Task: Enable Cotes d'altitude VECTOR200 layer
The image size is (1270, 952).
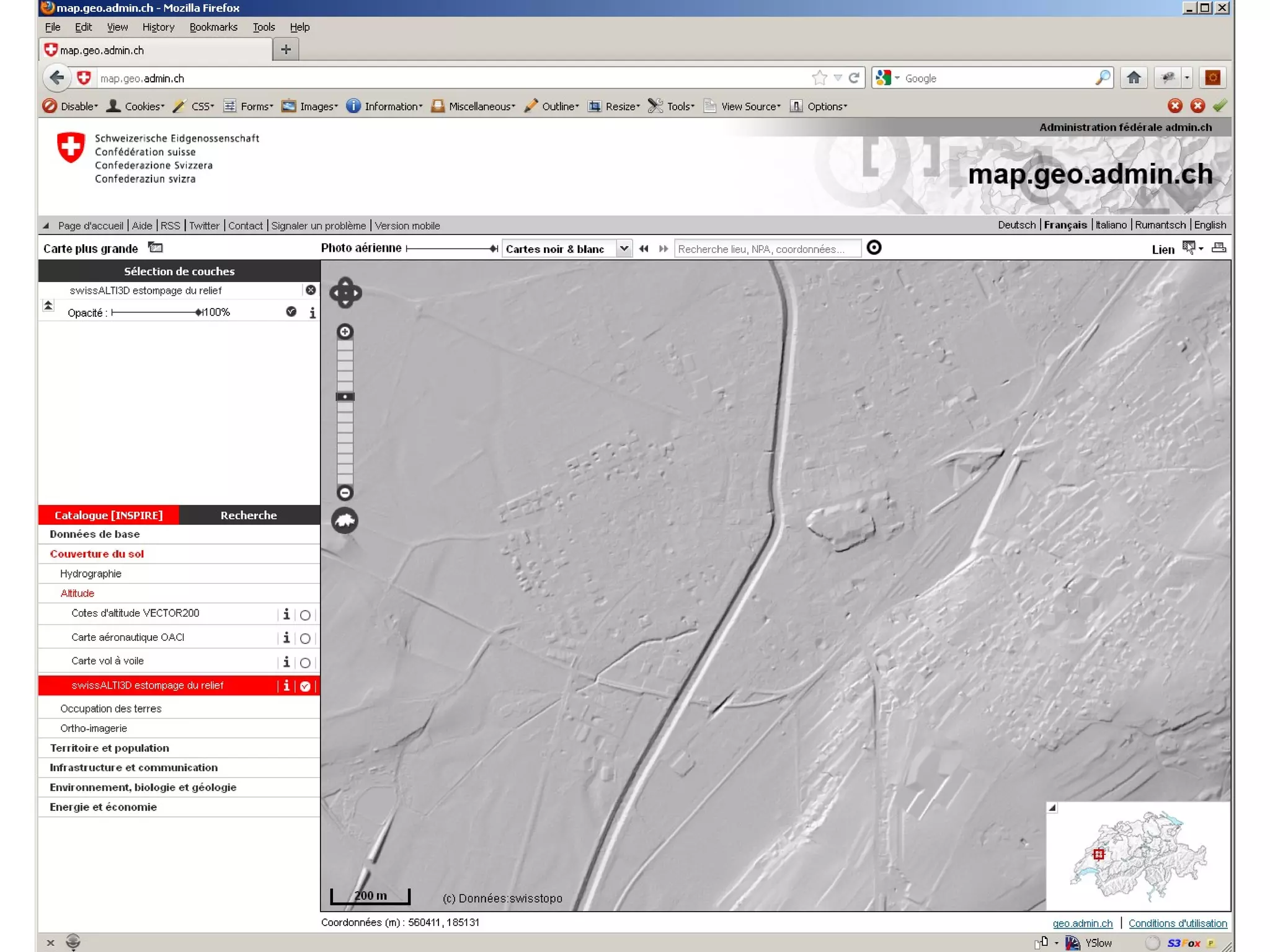Action: [305, 615]
